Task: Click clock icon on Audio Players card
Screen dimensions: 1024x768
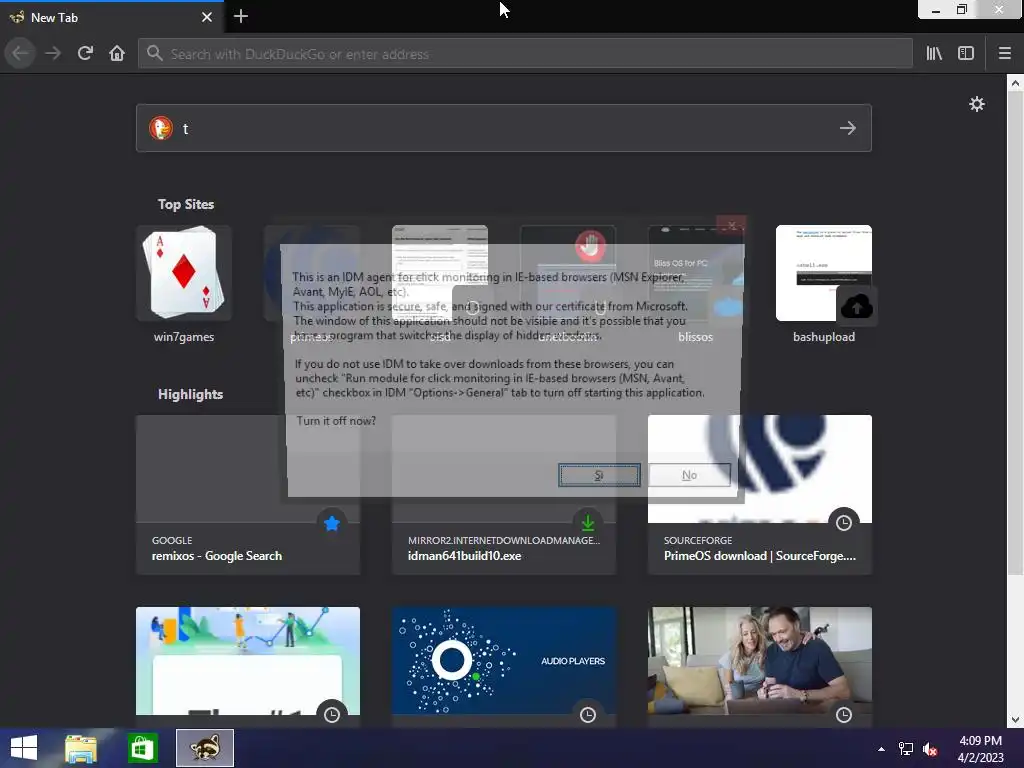Action: pyautogui.click(x=588, y=714)
